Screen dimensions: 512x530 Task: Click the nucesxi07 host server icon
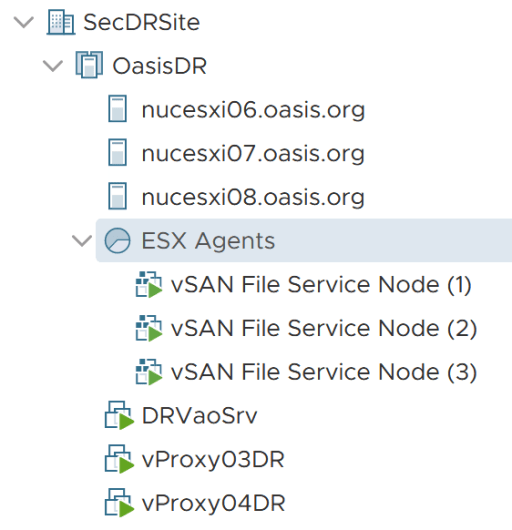(117, 152)
